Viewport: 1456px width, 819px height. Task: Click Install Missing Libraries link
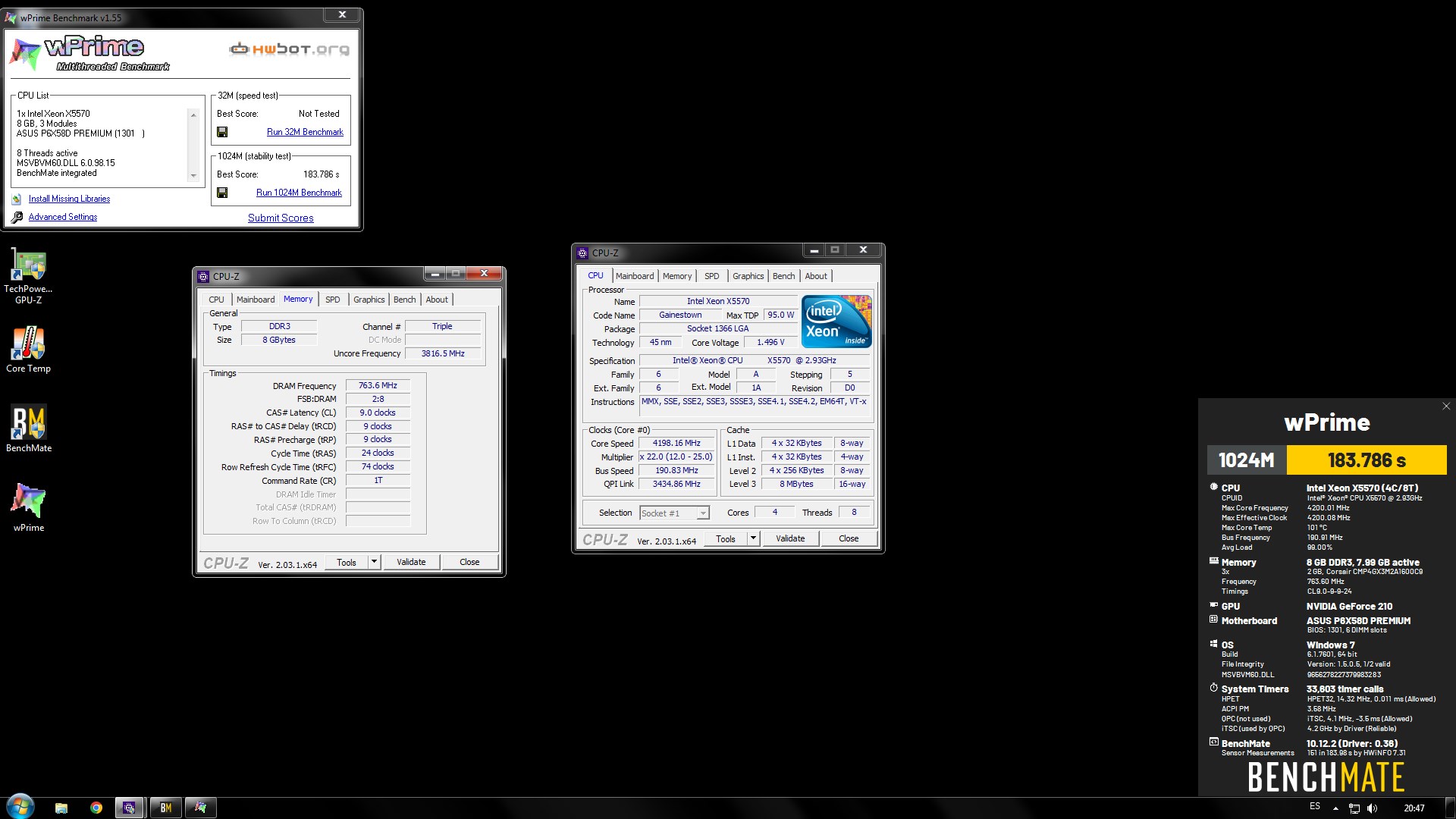pos(69,199)
